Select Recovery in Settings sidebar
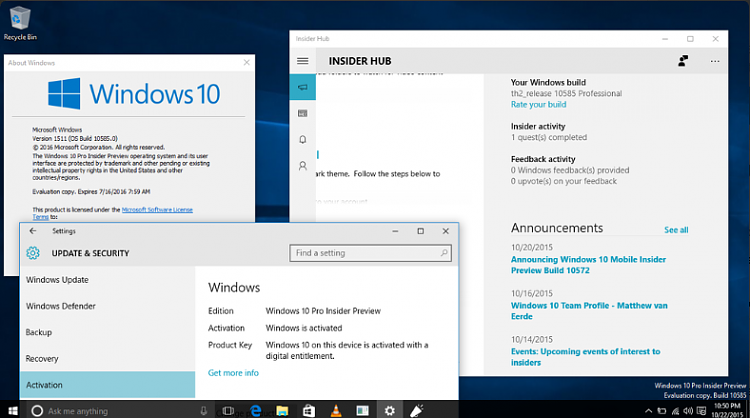Viewport: 750px width, 418px height. click(42, 359)
